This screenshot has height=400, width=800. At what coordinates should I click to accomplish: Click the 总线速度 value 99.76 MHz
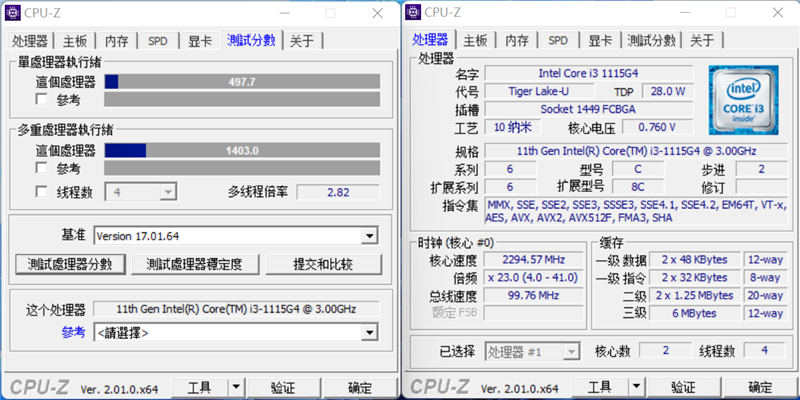(x=533, y=295)
